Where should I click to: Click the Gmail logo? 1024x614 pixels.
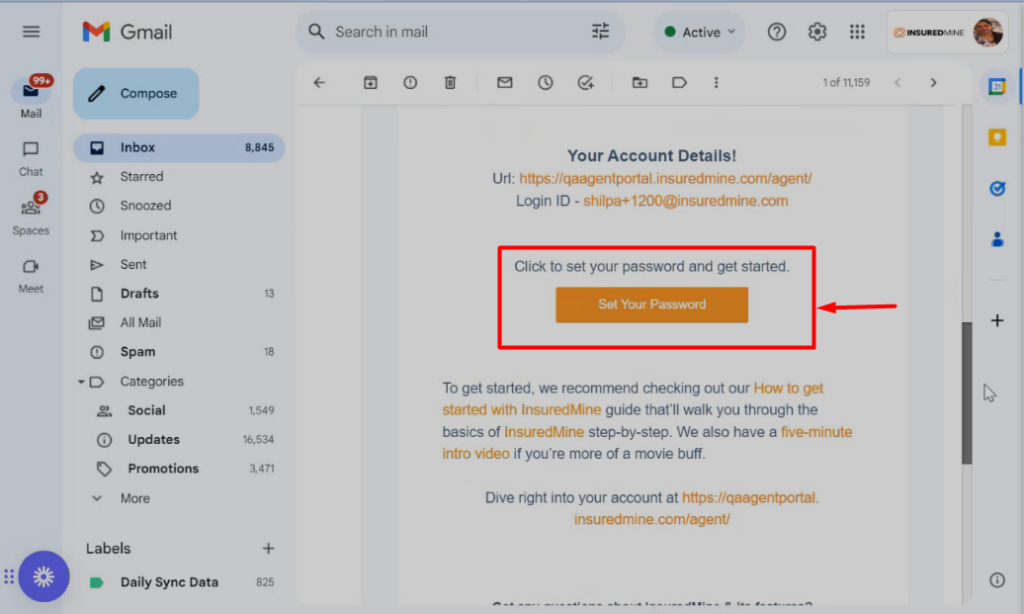coord(127,31)
